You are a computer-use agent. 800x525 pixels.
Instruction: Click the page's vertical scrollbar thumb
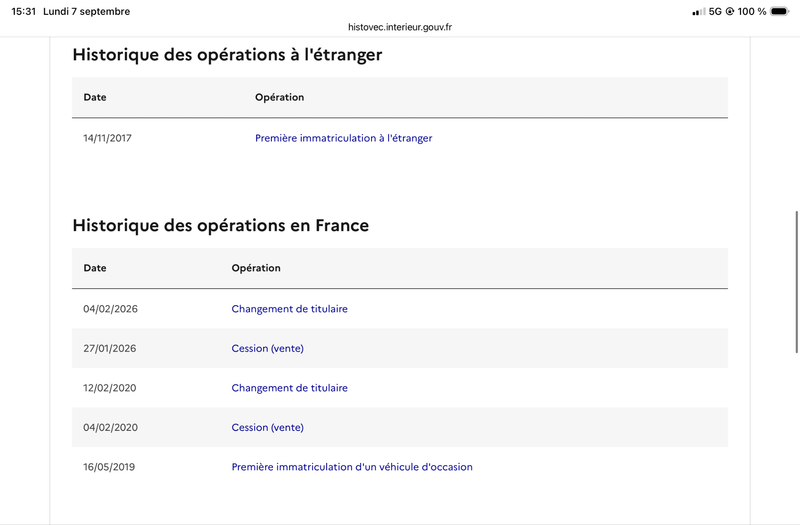(x=796, y=282)
